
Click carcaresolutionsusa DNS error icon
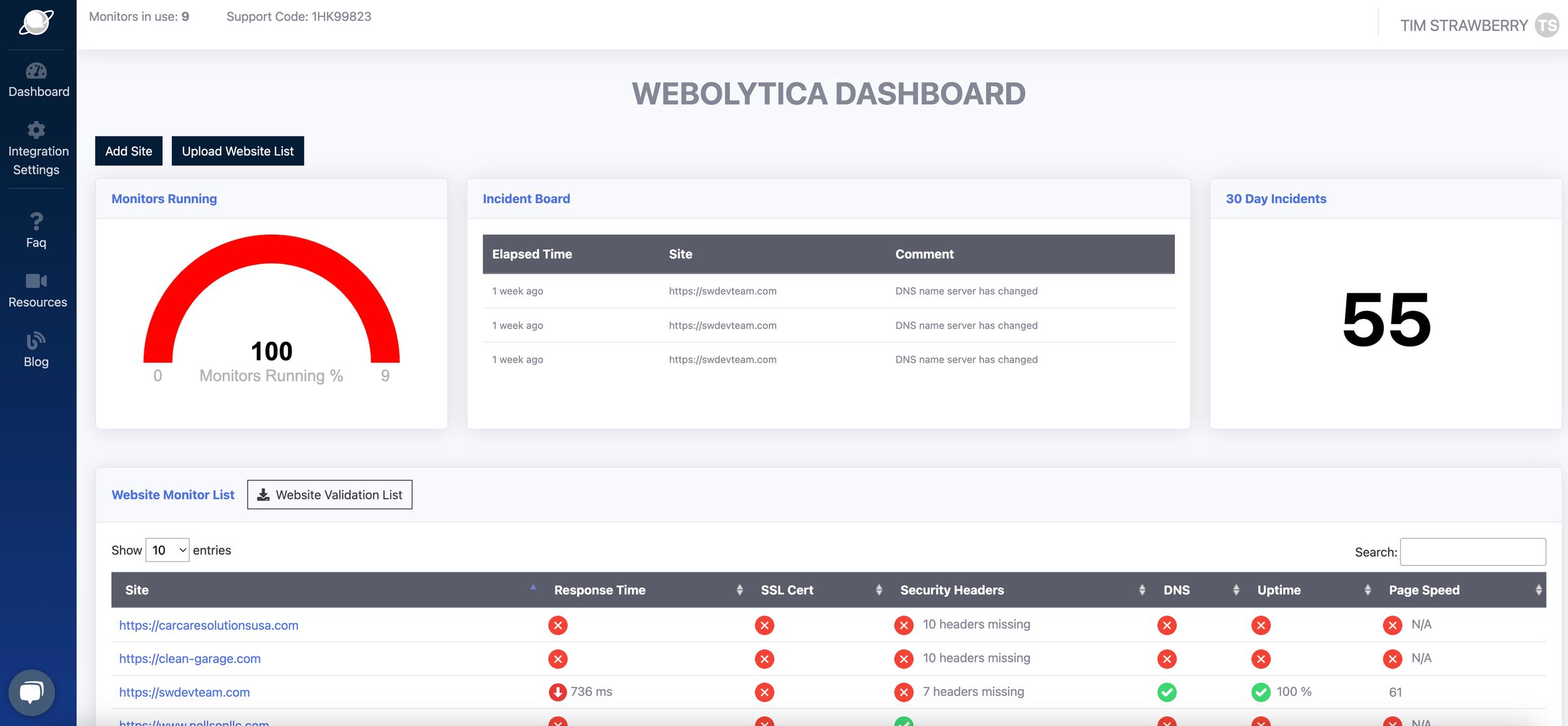(x=1167, y=625)
